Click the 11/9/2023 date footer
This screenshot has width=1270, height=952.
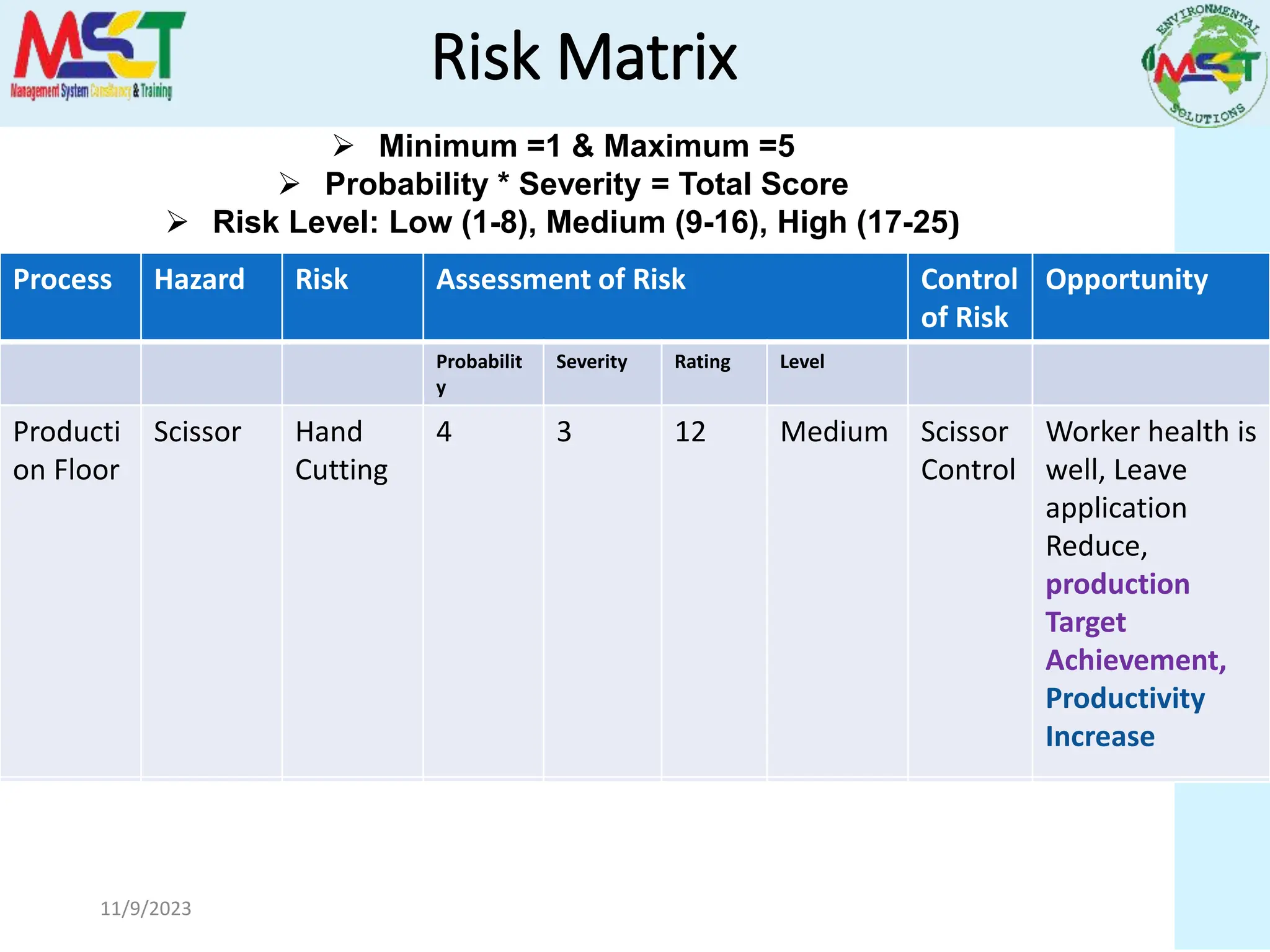coord(146,909)
